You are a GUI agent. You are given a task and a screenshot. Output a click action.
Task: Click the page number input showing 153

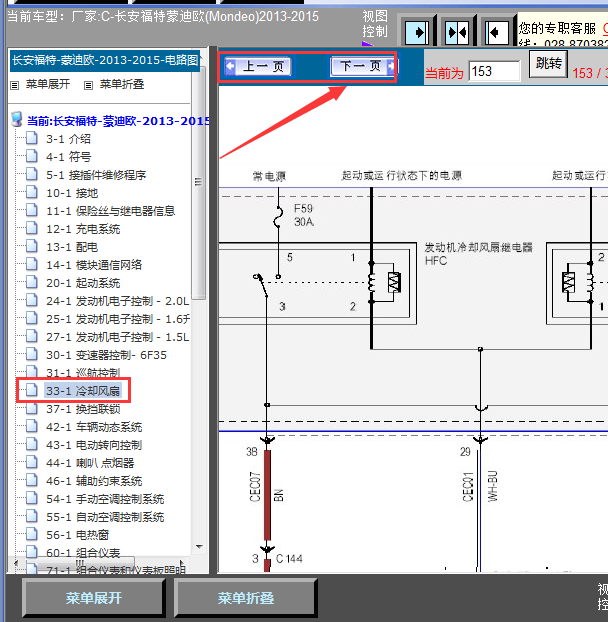494,71
